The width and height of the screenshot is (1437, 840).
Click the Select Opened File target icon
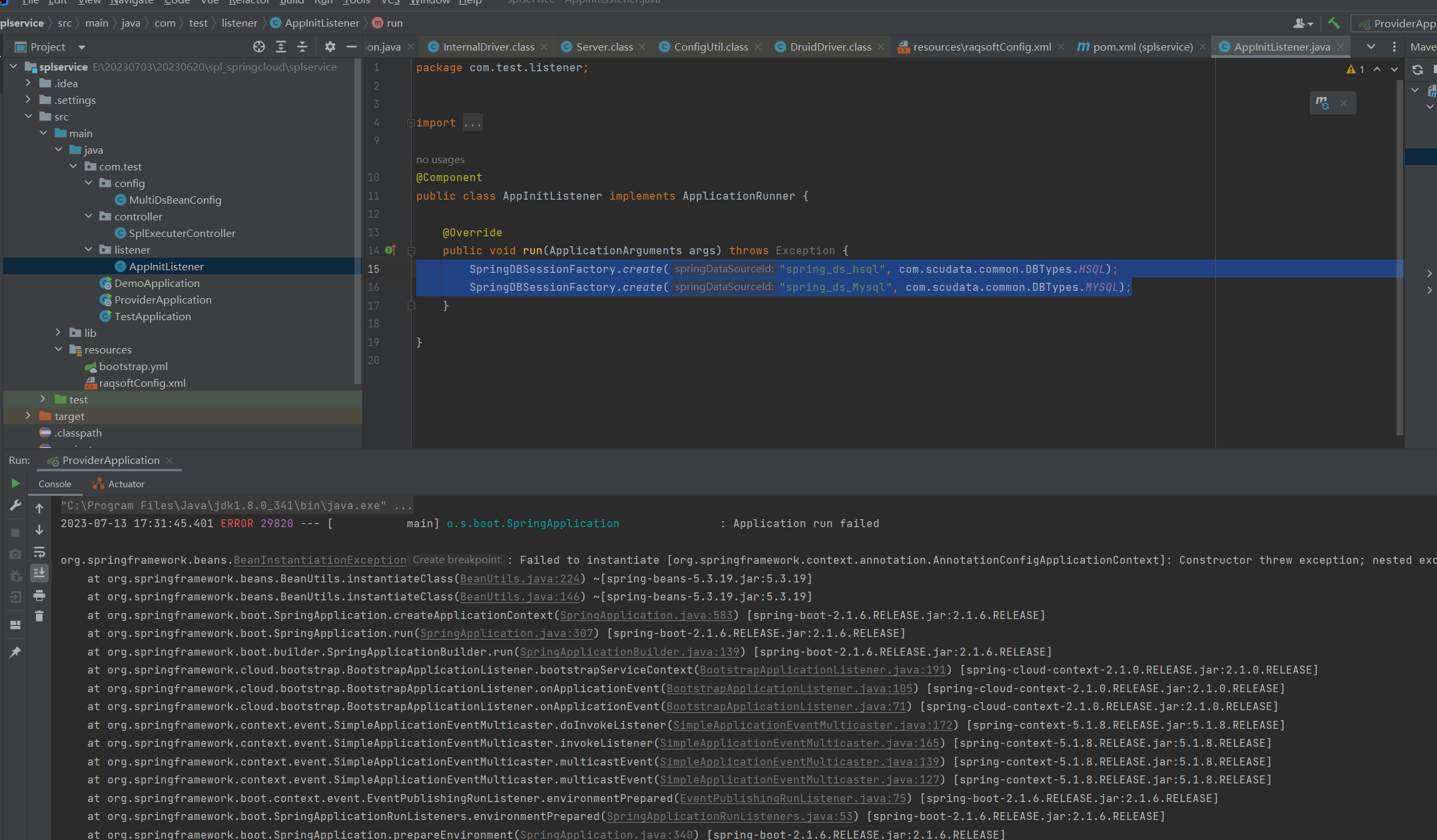259,47
